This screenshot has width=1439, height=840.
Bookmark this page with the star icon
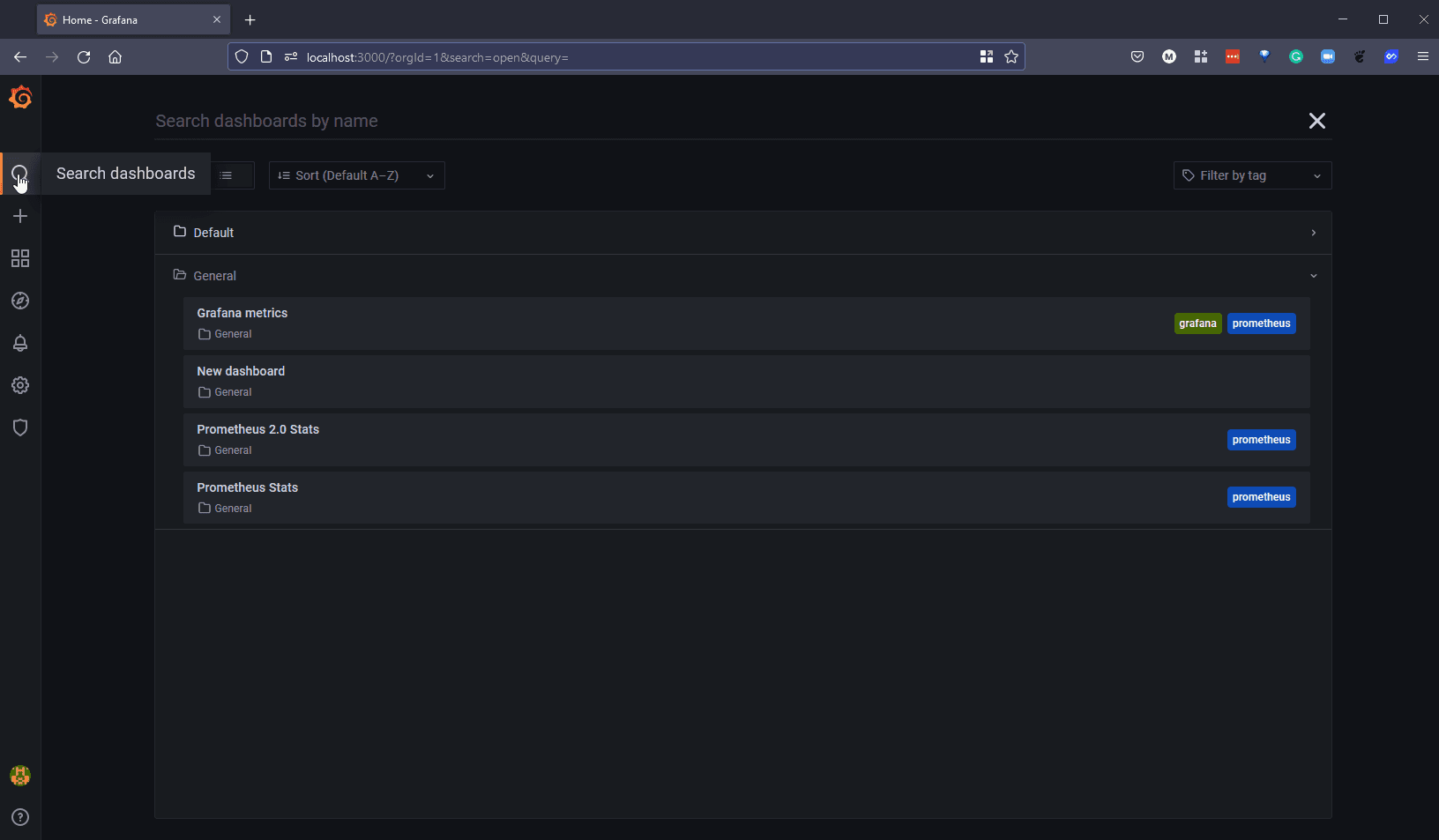tap(1011, 57)
